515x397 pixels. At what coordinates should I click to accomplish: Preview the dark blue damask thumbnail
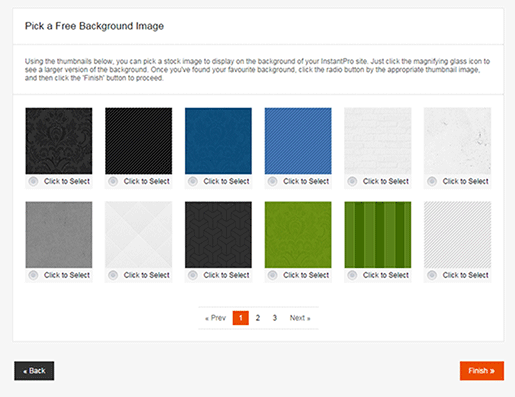click(x=218, y=141)
